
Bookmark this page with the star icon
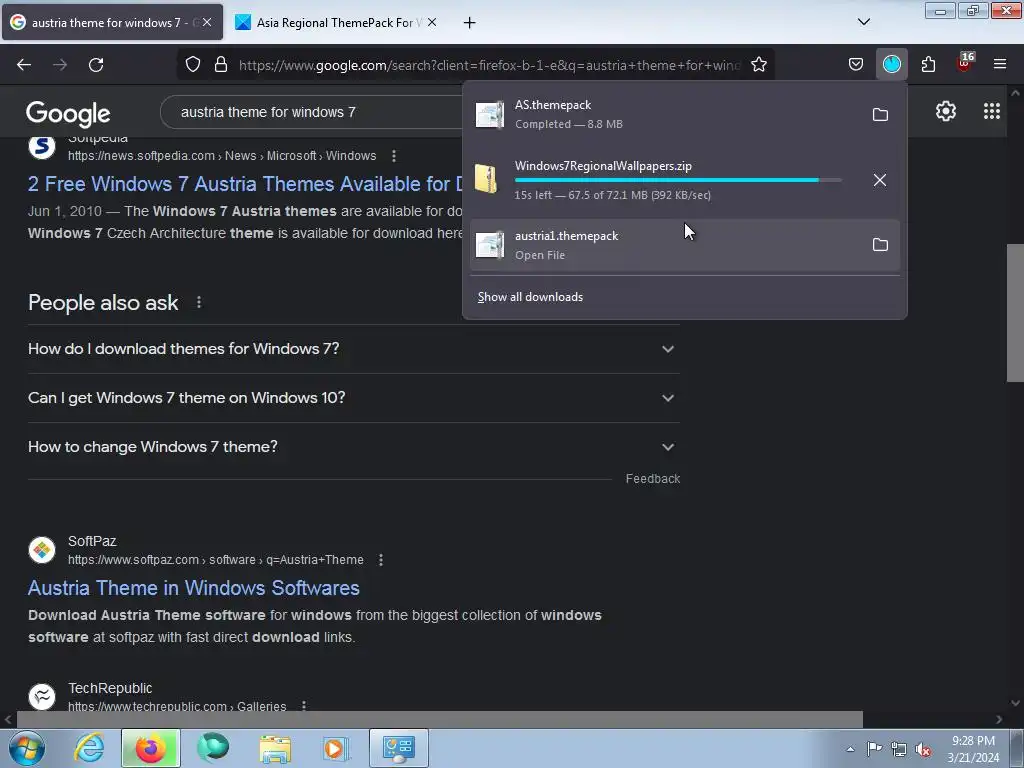[x=758, y=65]
